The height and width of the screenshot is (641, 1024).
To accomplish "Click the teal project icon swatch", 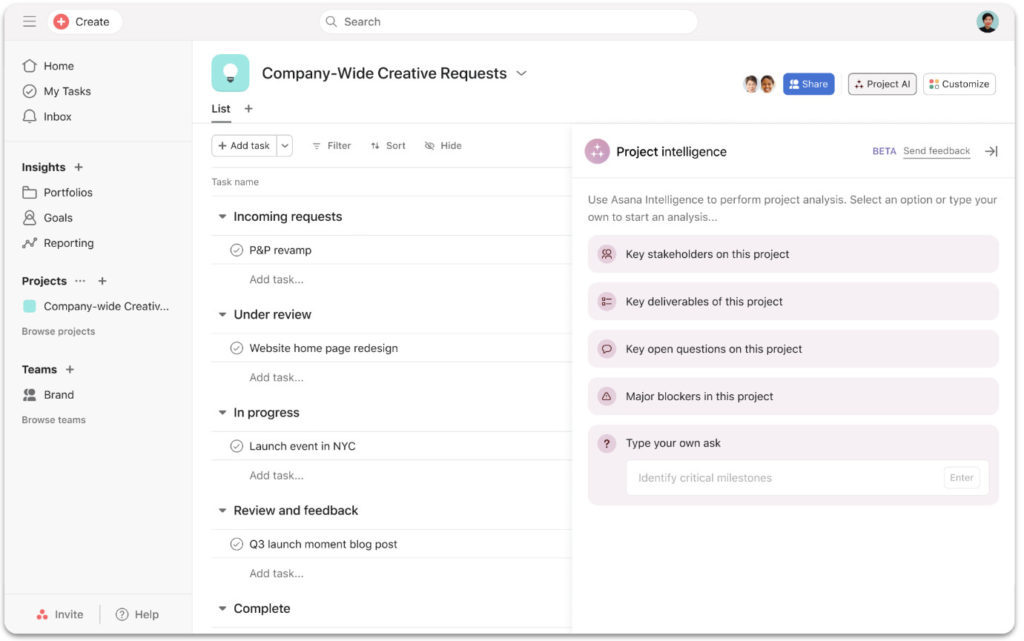I will 230,72.
